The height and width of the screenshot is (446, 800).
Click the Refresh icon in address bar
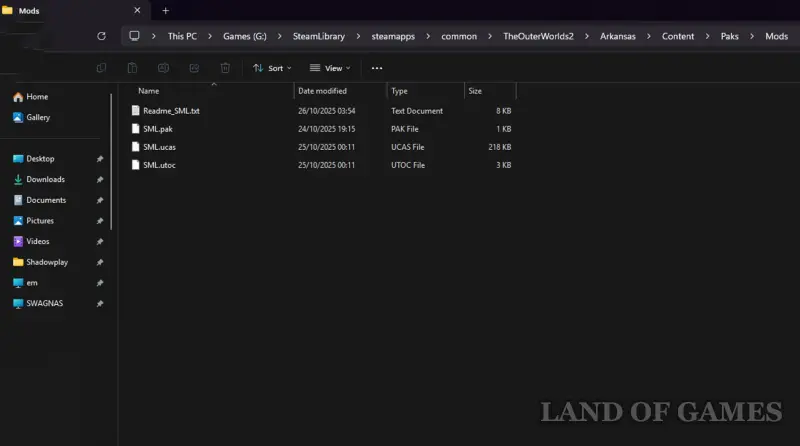pyautogui.click(x=101, y=36)
